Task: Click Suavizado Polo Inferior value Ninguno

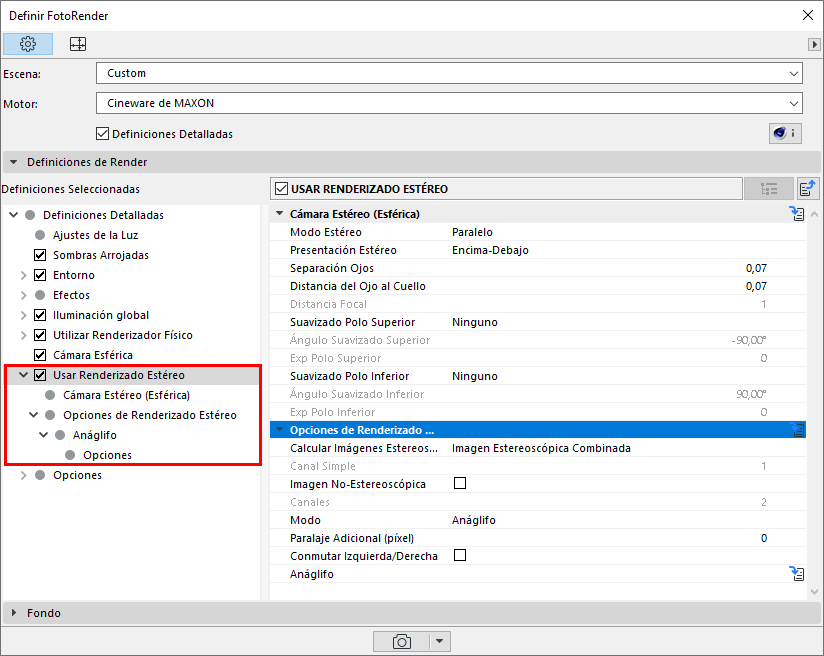Action: coord(475,376)
